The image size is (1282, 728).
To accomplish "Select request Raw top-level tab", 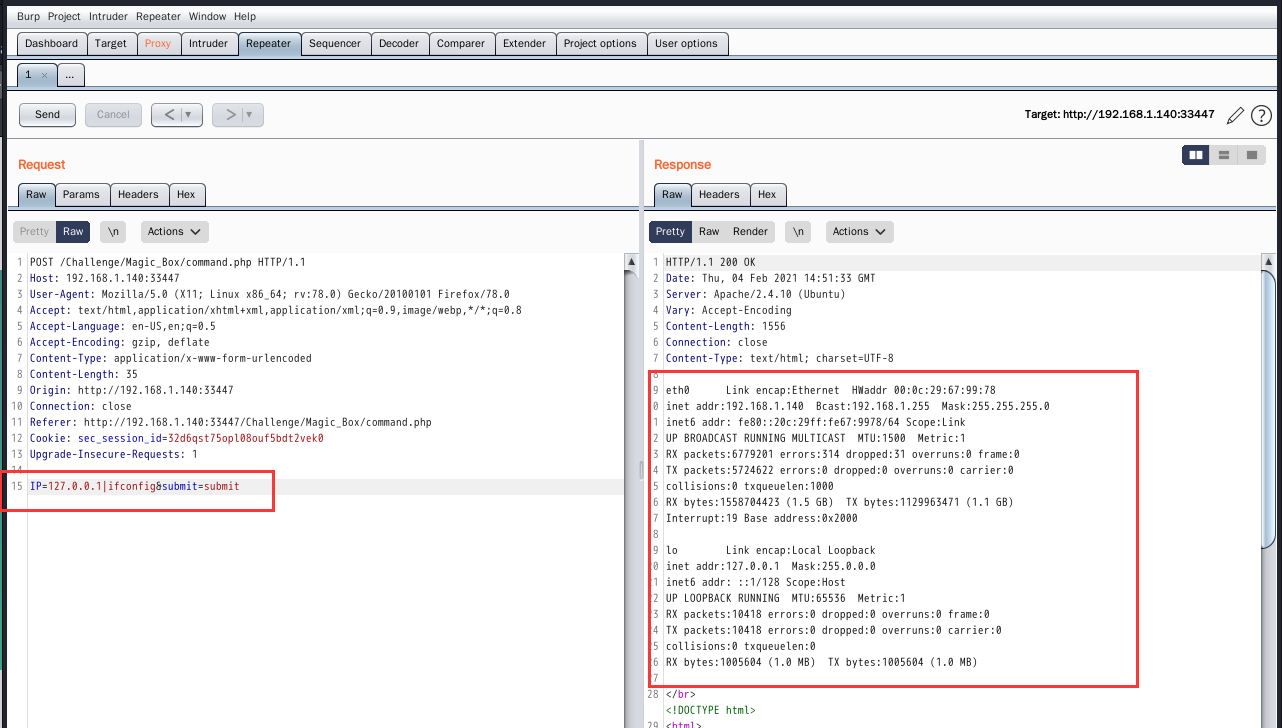I will point(36,195).
